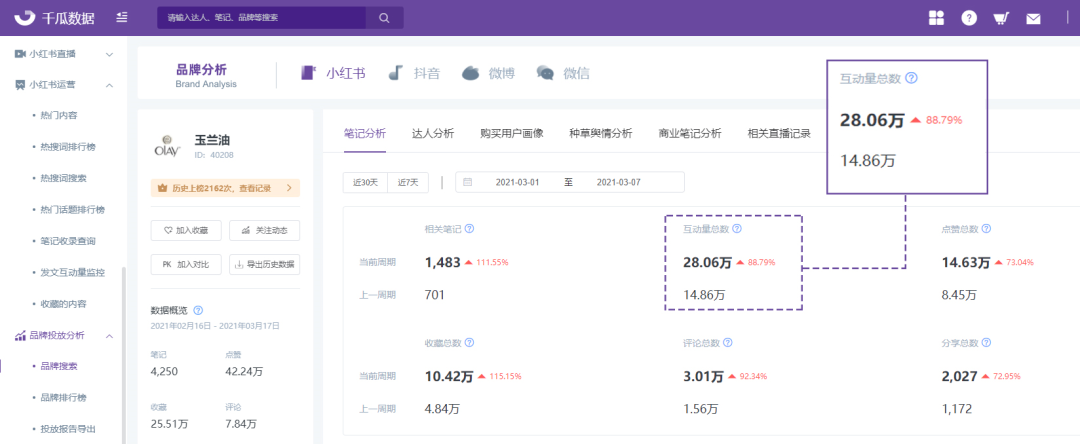Open the 达人分析 tab

point(433,134)
